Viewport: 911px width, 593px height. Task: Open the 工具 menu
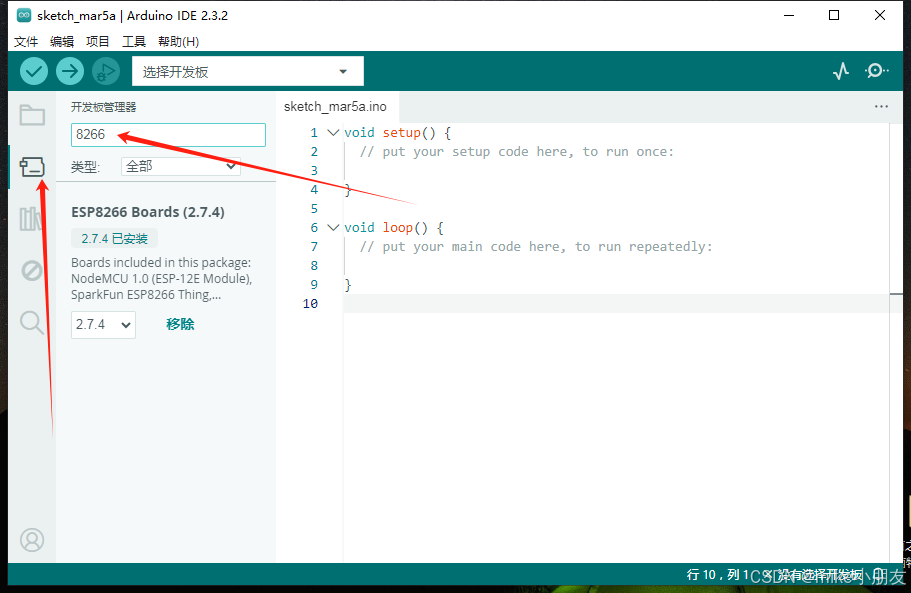134,42
